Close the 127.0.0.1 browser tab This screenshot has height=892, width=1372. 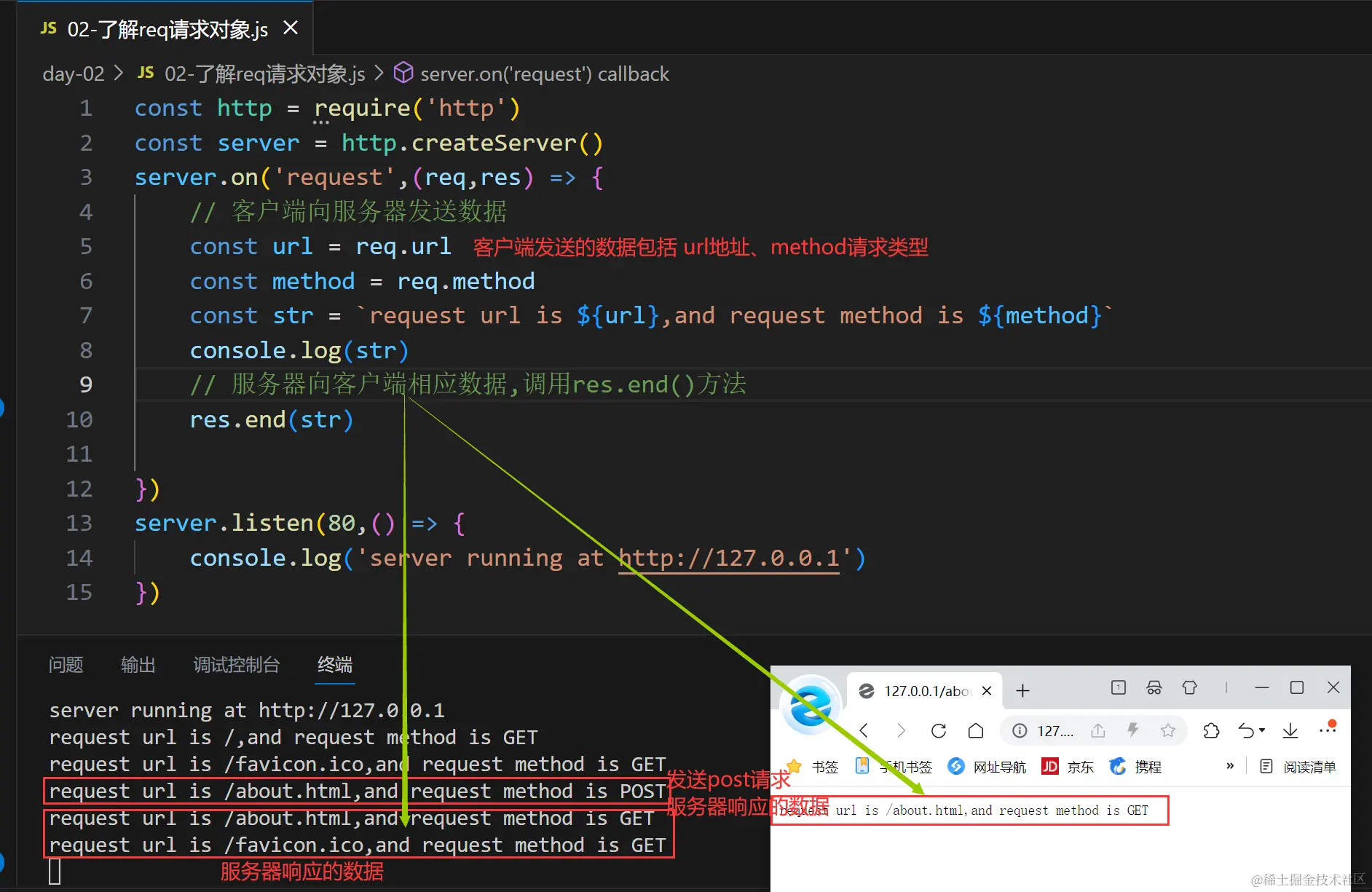coord(987,690)
